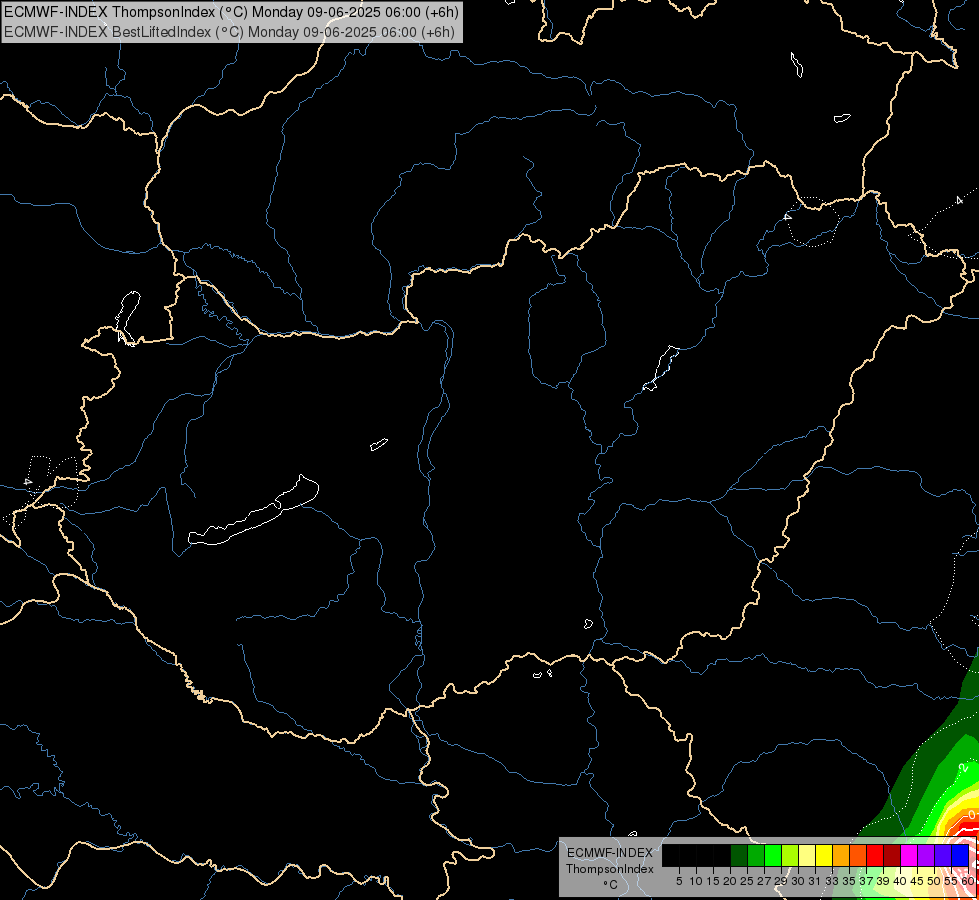979x900 pixels.
Task: Click legend tick value 37
Action: 866,881
